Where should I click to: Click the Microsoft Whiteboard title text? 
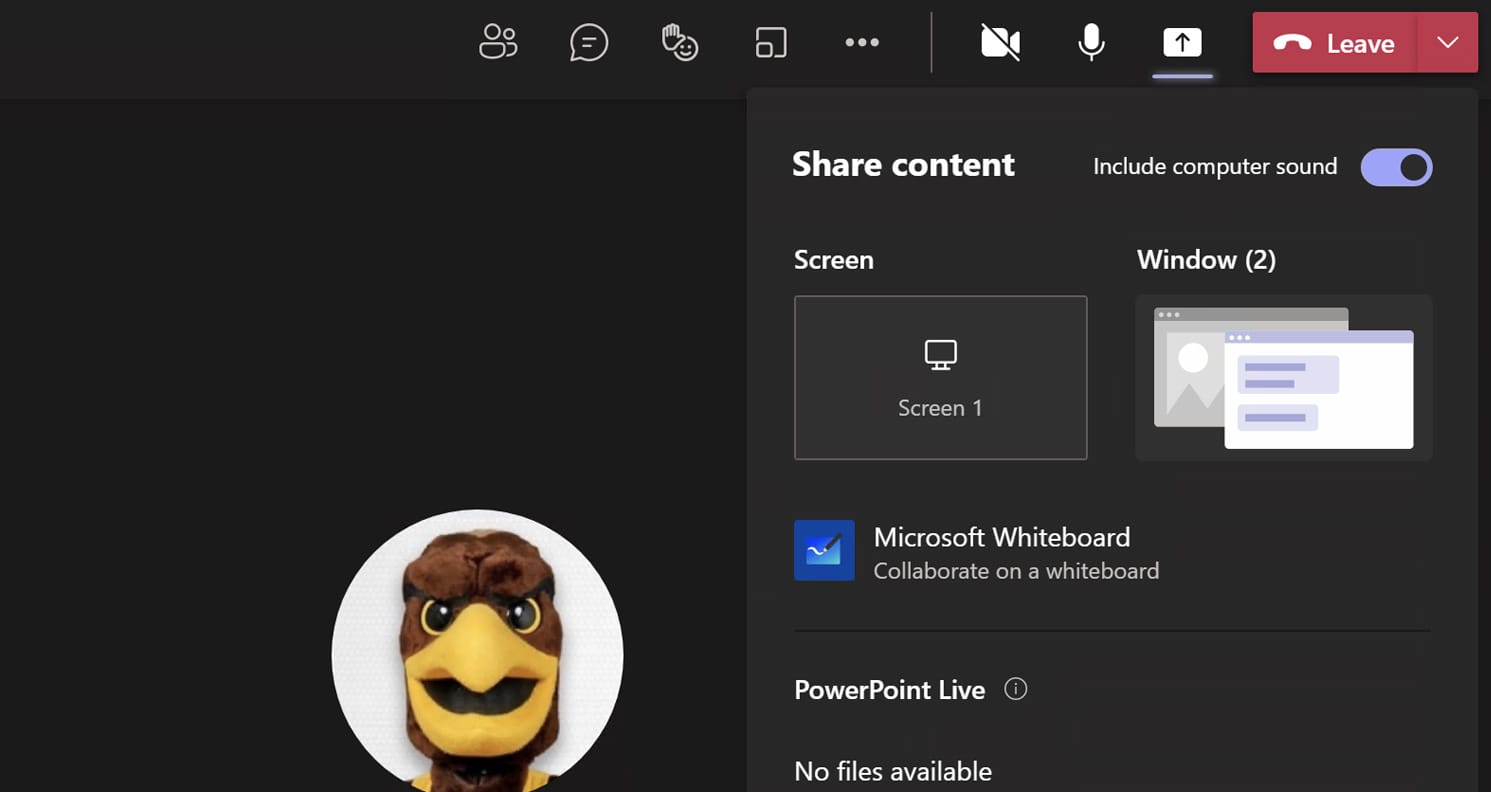click(1001, 537)
